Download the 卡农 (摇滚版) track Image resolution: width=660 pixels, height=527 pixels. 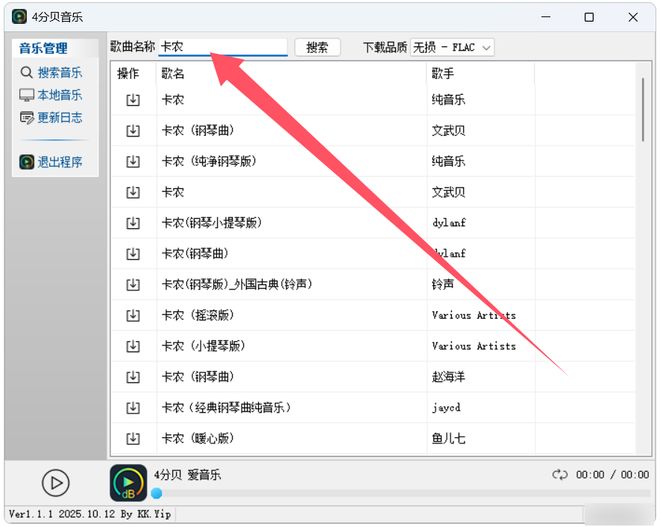tap(133, 315)
